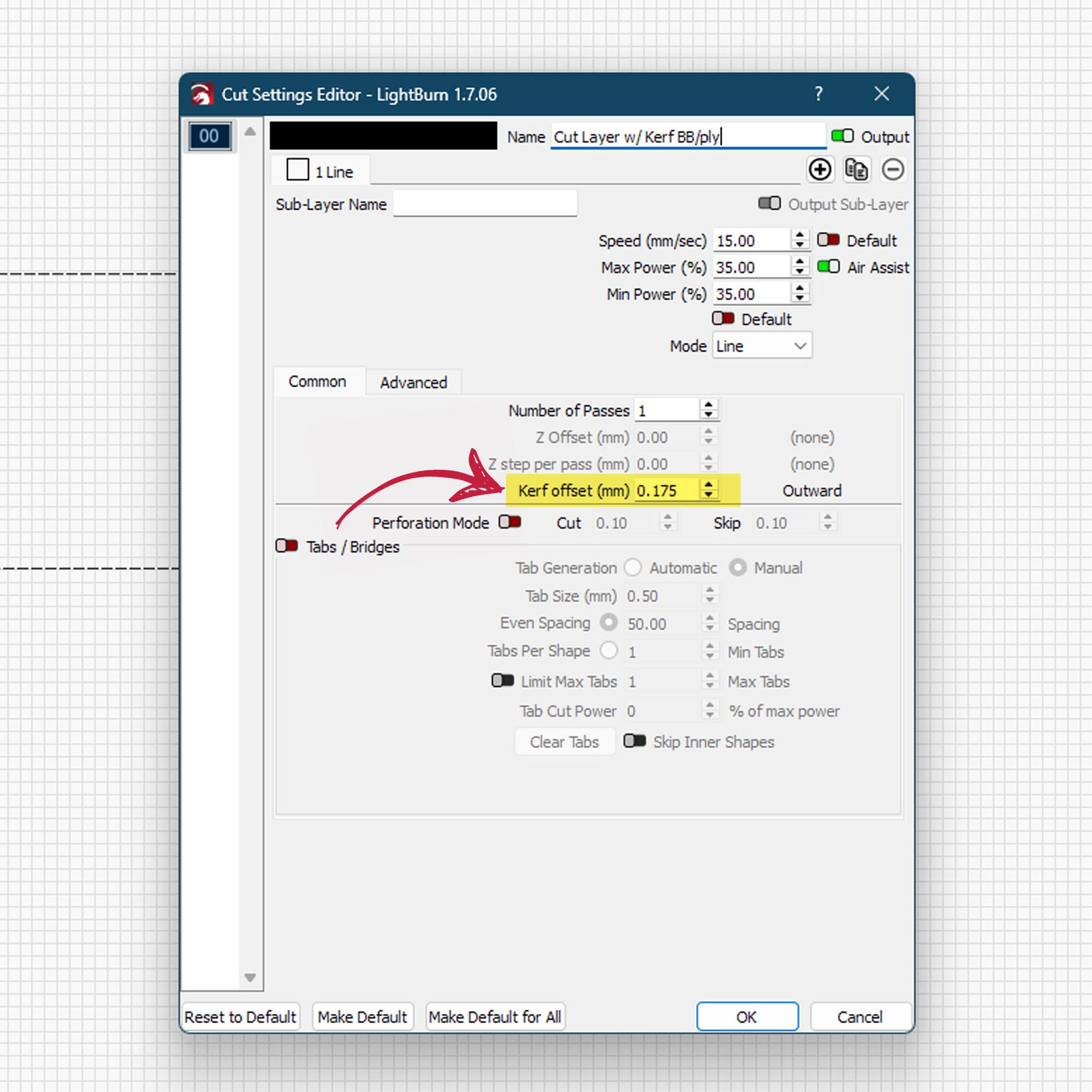Increase Number of Passes value
1092x1092 pixels.
click(x=708, y=404)
